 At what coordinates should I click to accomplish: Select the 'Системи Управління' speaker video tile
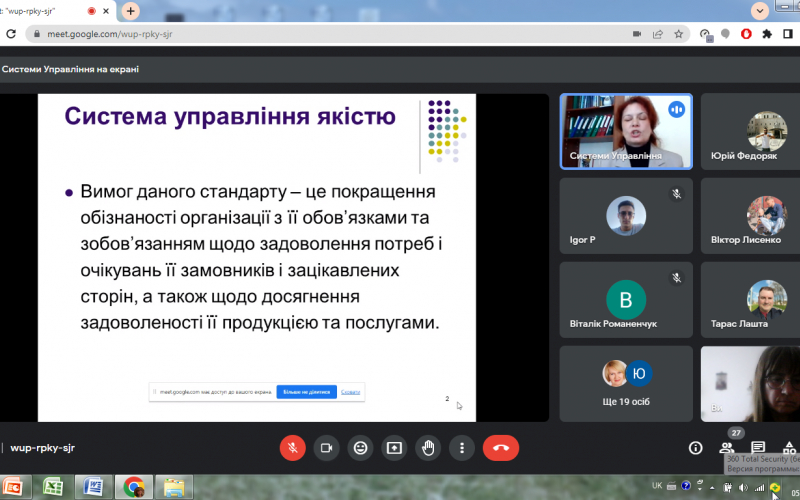pos(626,132)
